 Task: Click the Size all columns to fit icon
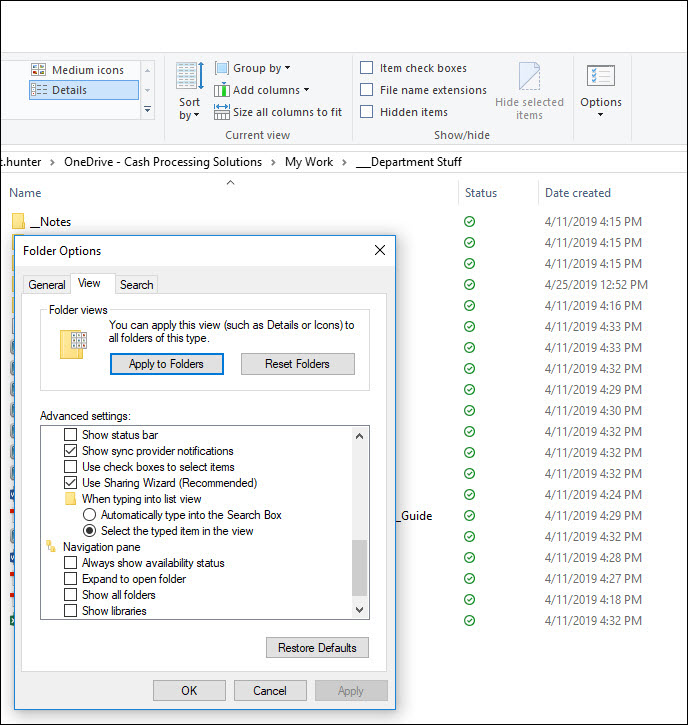222,113
